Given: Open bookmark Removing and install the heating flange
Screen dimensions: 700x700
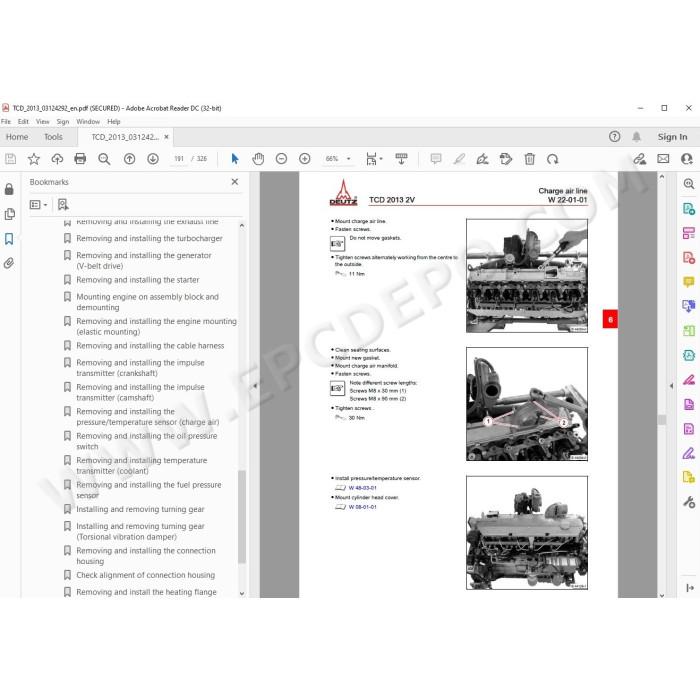Looking at the screenshot, I should pyautogui.click(x=146, y=592).
